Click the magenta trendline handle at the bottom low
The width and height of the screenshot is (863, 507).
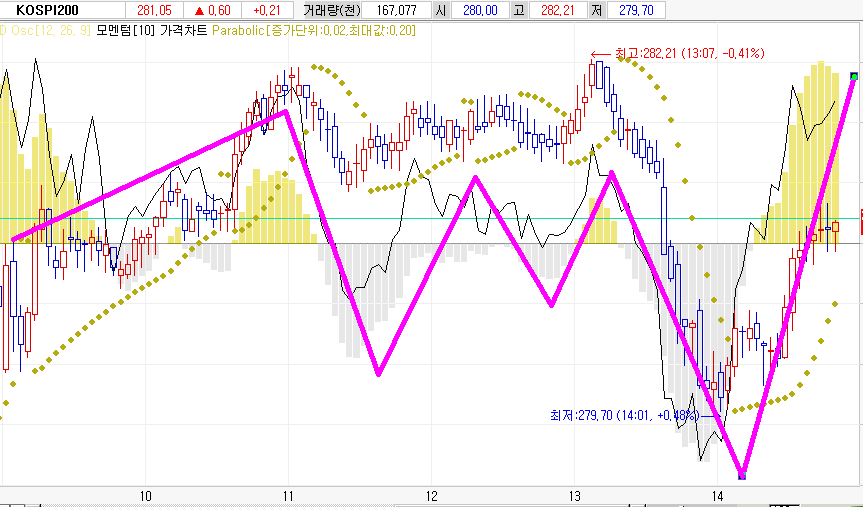(x=741, y=474)
